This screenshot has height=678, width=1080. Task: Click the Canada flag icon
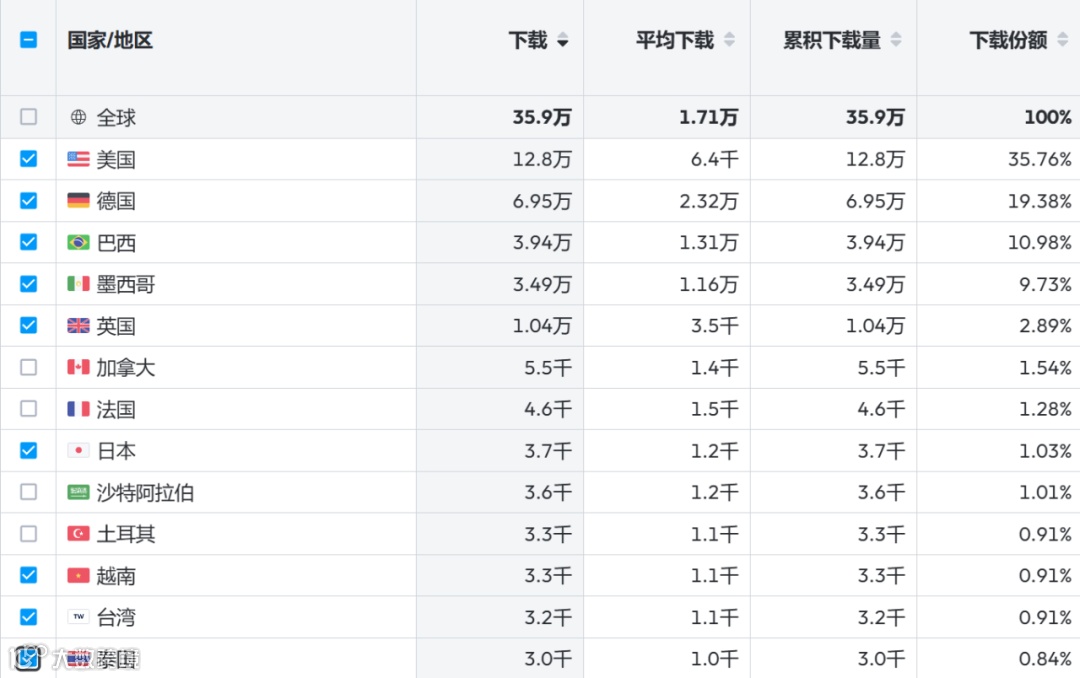(x=78, y=367)
